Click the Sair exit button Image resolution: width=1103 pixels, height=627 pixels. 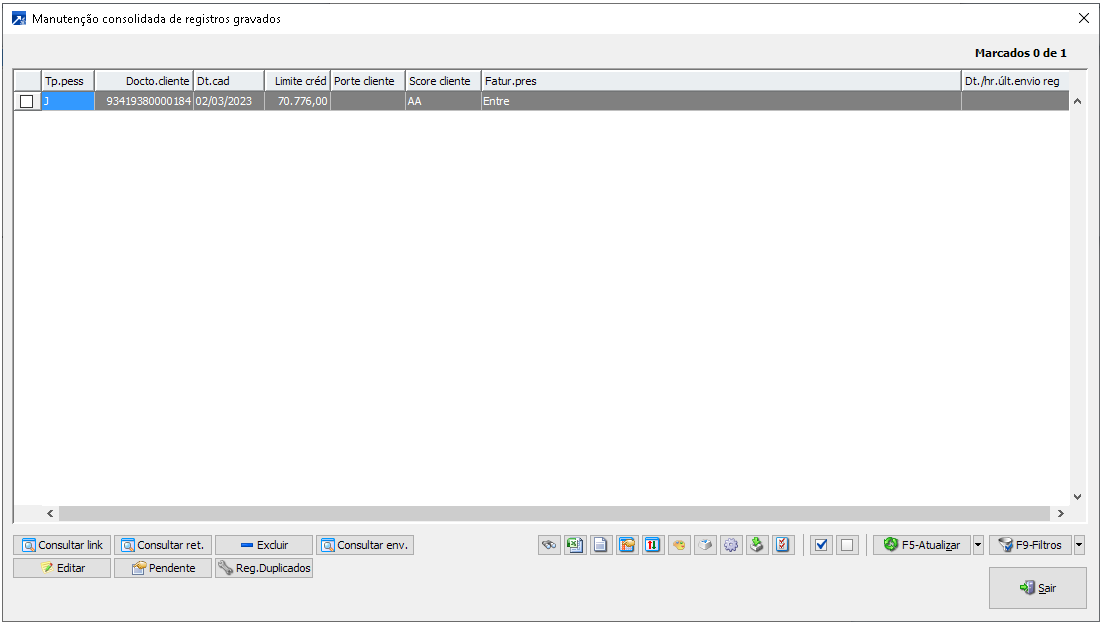pos(1038,588)
